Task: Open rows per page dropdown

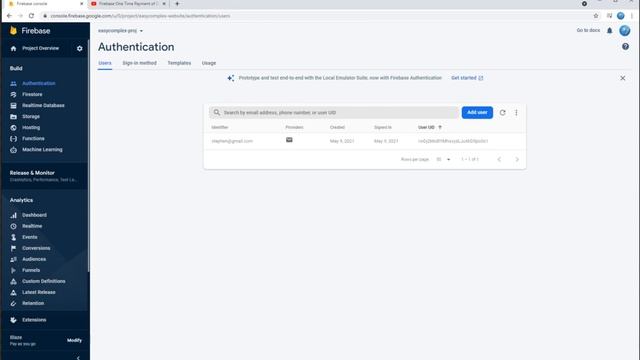Action: [443, 159]
